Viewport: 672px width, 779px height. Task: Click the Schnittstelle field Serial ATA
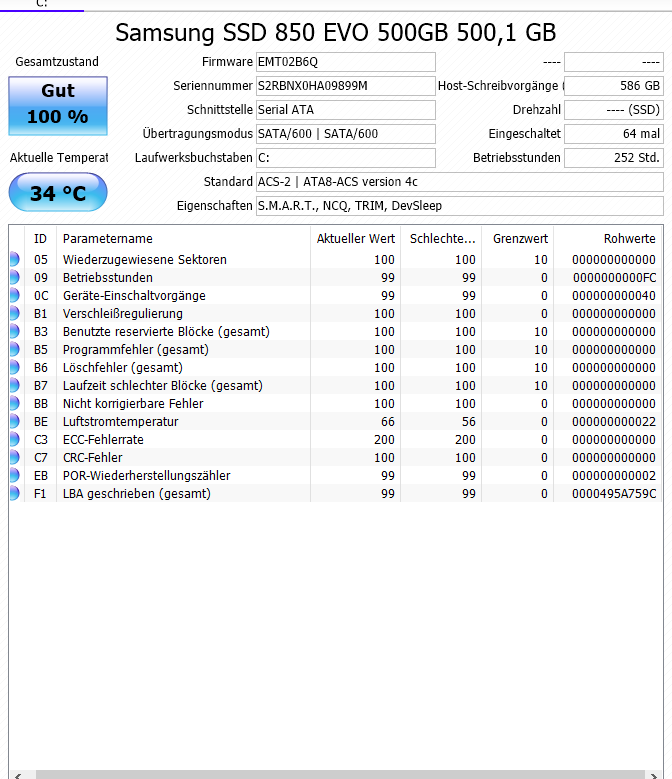(x=346, y=110)
